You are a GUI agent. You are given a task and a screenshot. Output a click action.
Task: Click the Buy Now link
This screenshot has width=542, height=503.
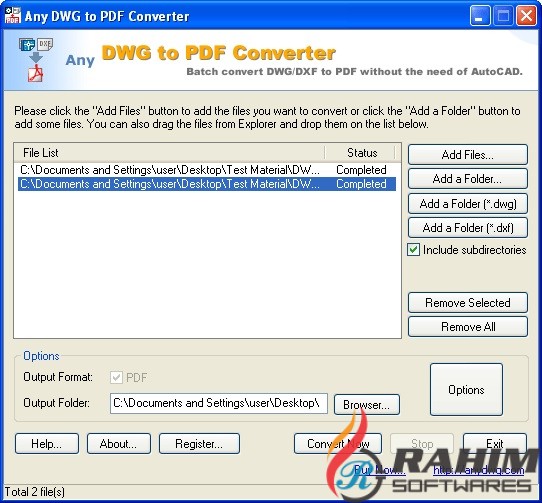point(380,470)
